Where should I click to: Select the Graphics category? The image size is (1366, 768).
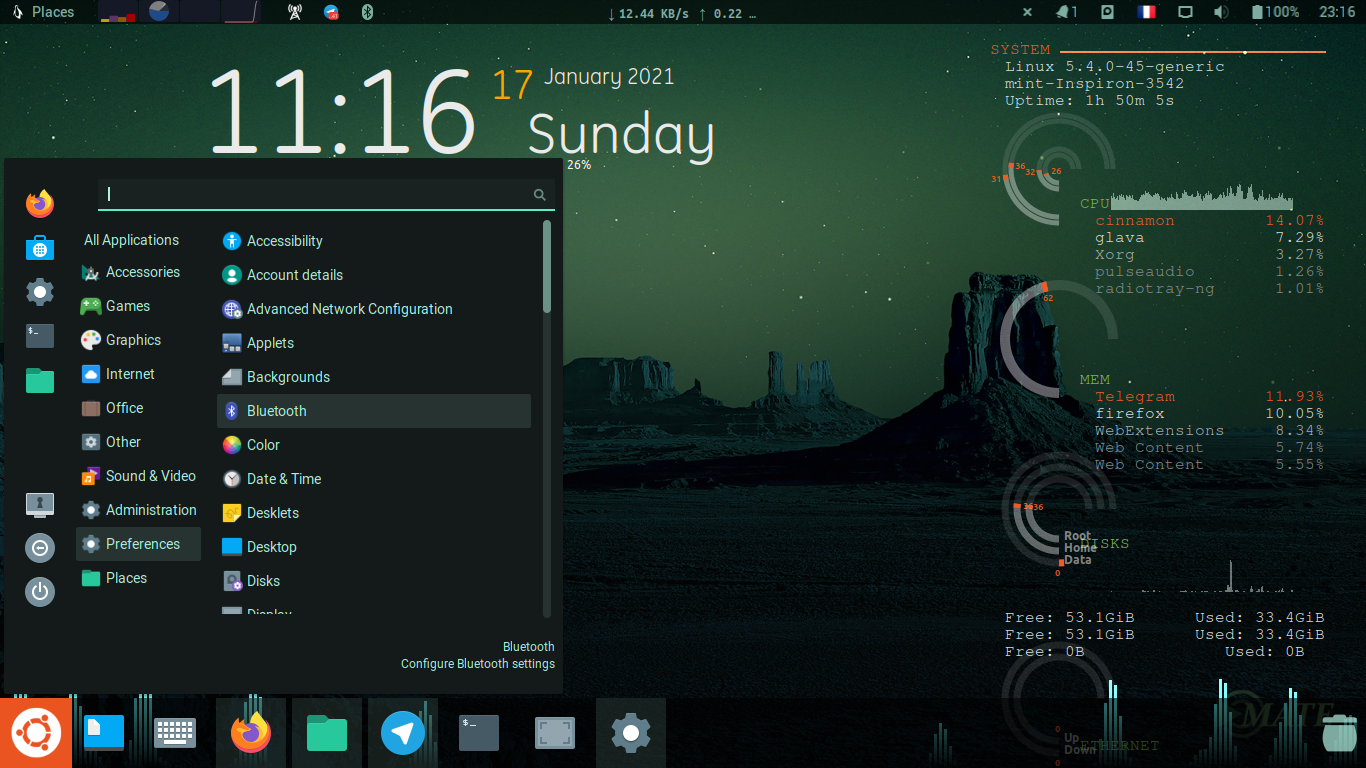point(138,340)
